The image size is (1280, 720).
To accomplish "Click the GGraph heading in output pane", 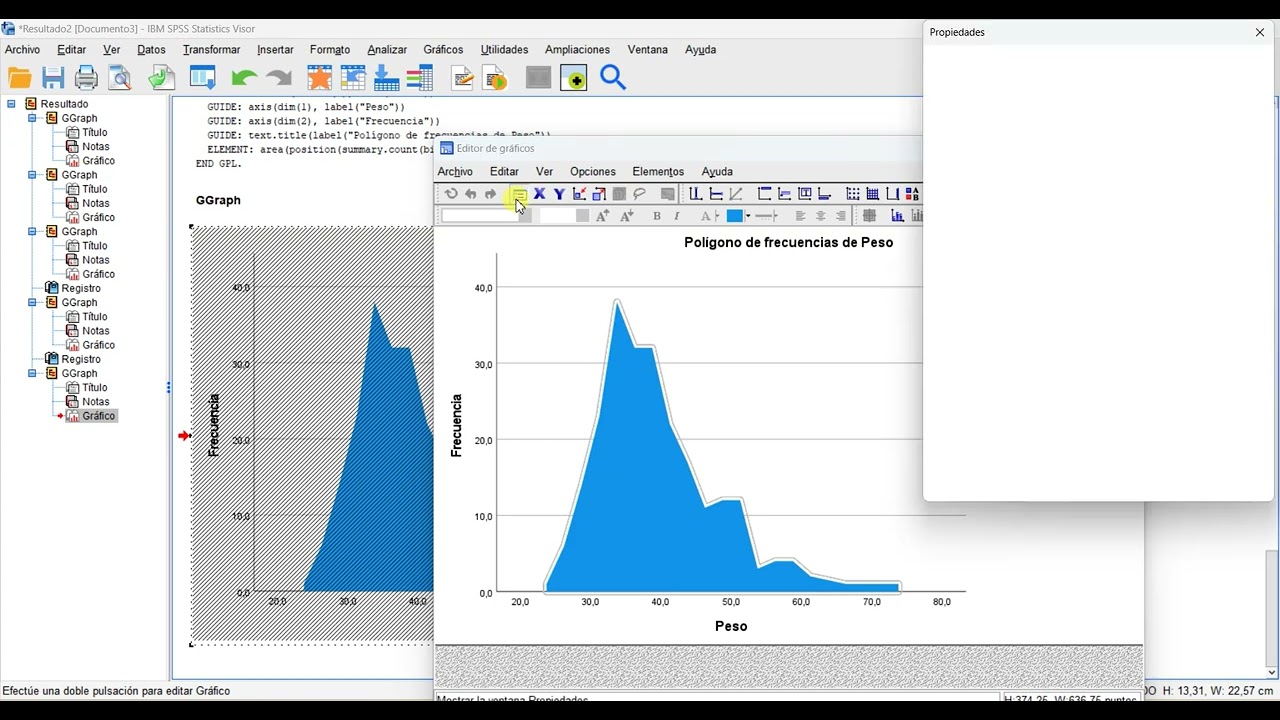I will pos(218,200).
